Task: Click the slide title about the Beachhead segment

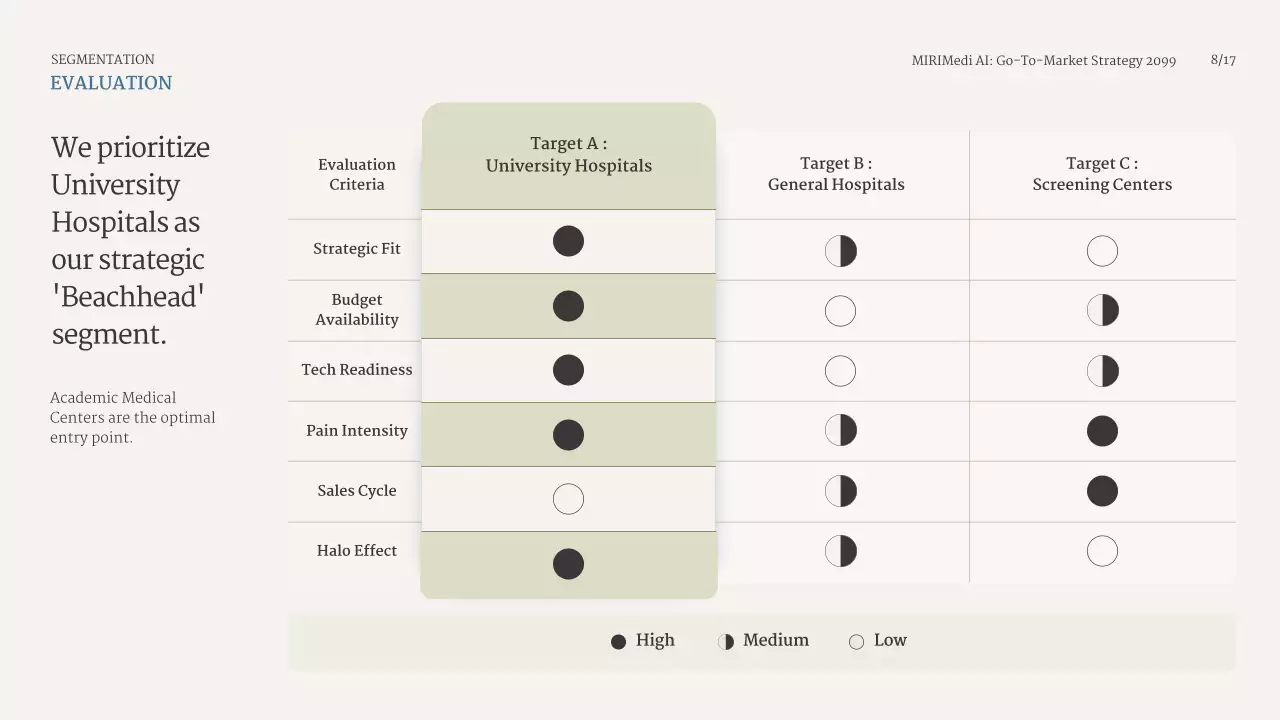Action: click(130, 240)
